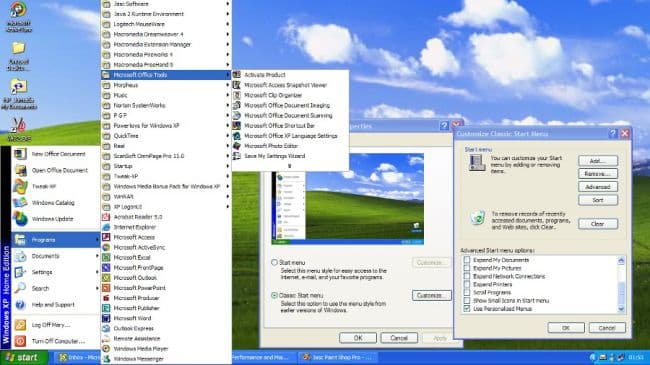Select the Classic Start menu radio option
Viewport: 650px width, 365px height.
click(274, 295)
